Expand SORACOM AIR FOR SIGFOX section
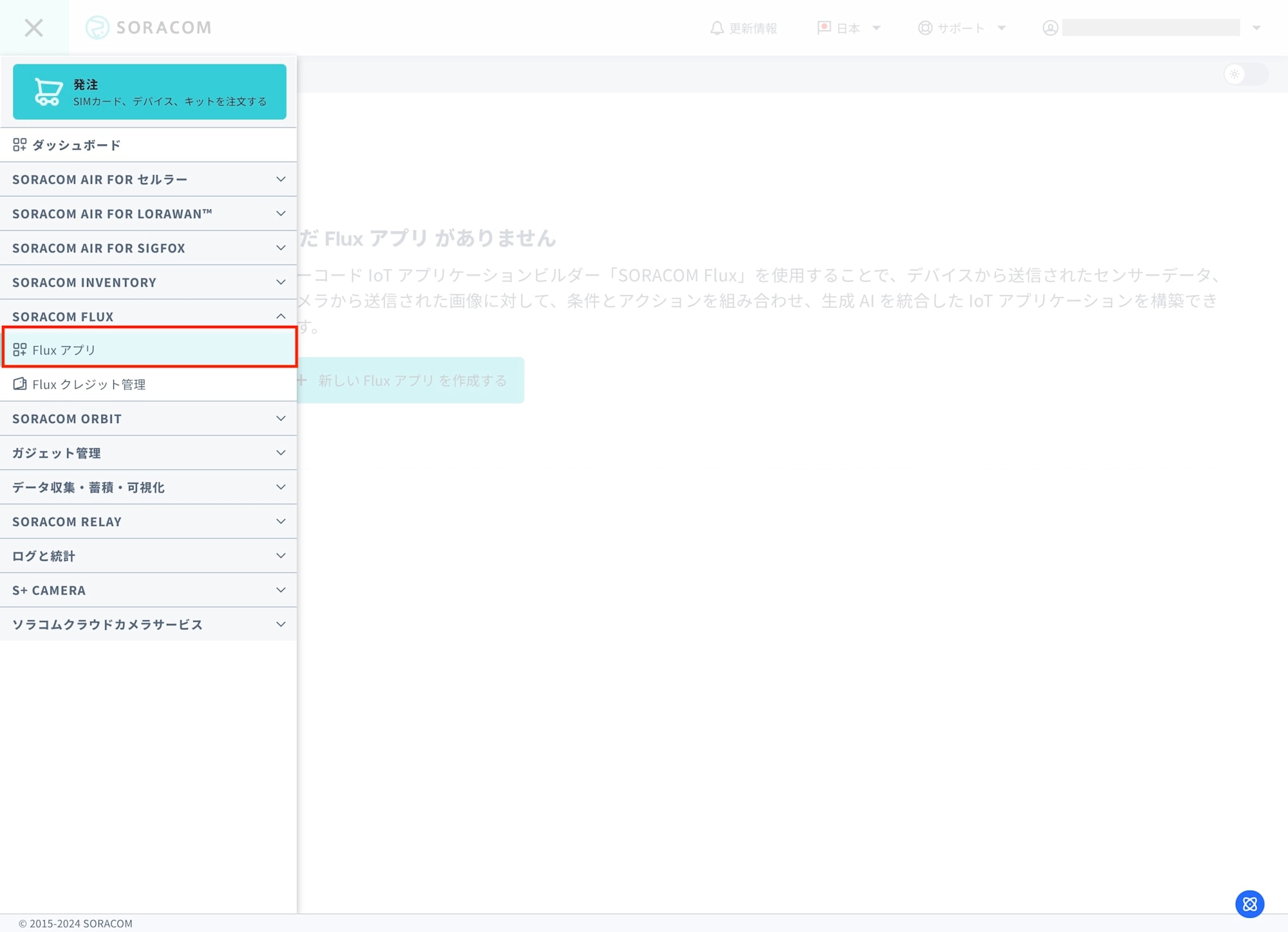Viewport: 1288px width, 932px height. pos(148,248)
